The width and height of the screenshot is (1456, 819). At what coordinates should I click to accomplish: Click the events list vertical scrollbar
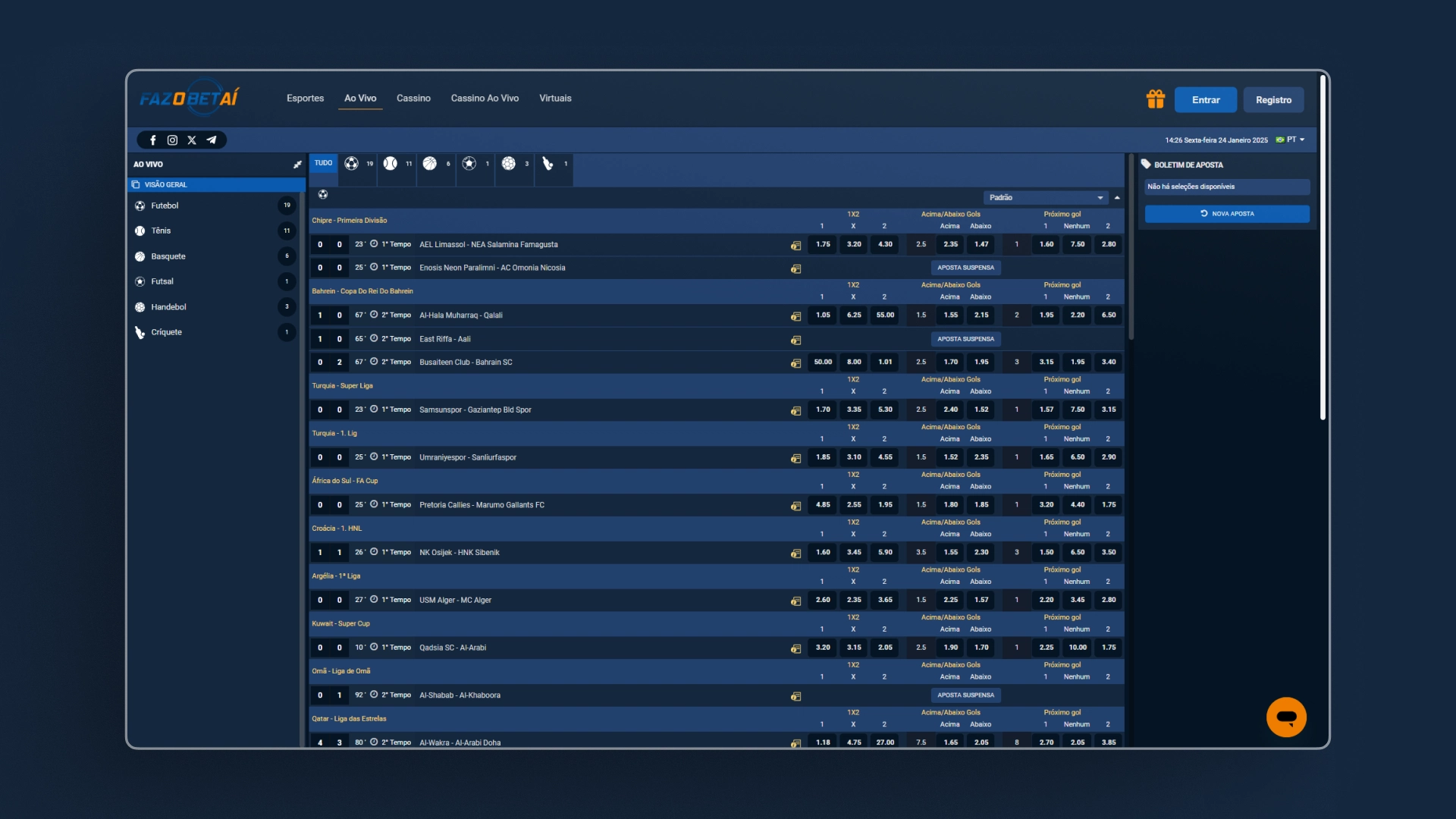point(1131,247)
